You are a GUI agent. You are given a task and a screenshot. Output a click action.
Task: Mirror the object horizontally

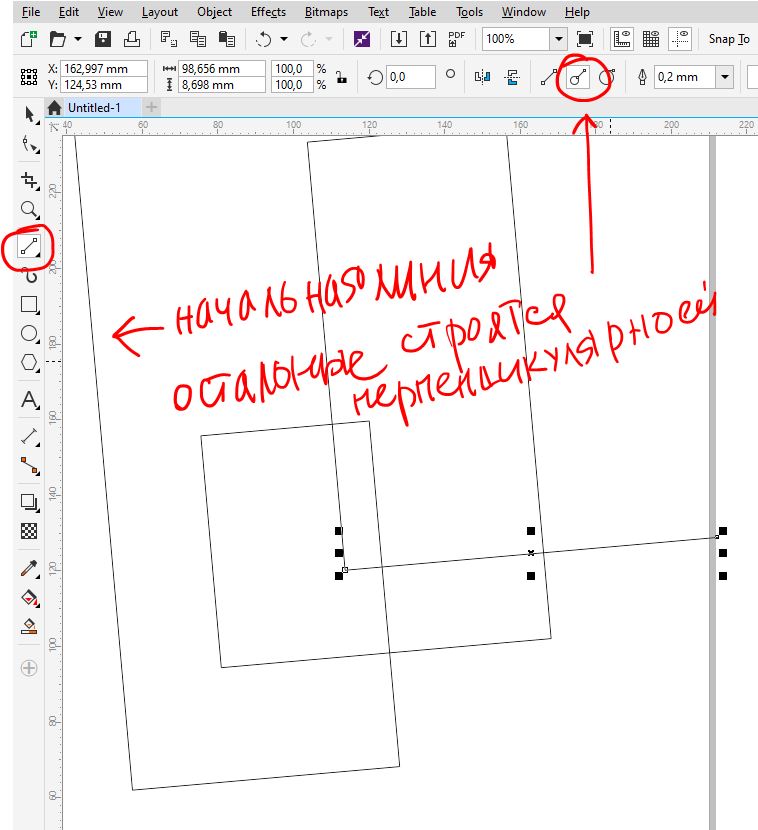click(x=482, y=77)
